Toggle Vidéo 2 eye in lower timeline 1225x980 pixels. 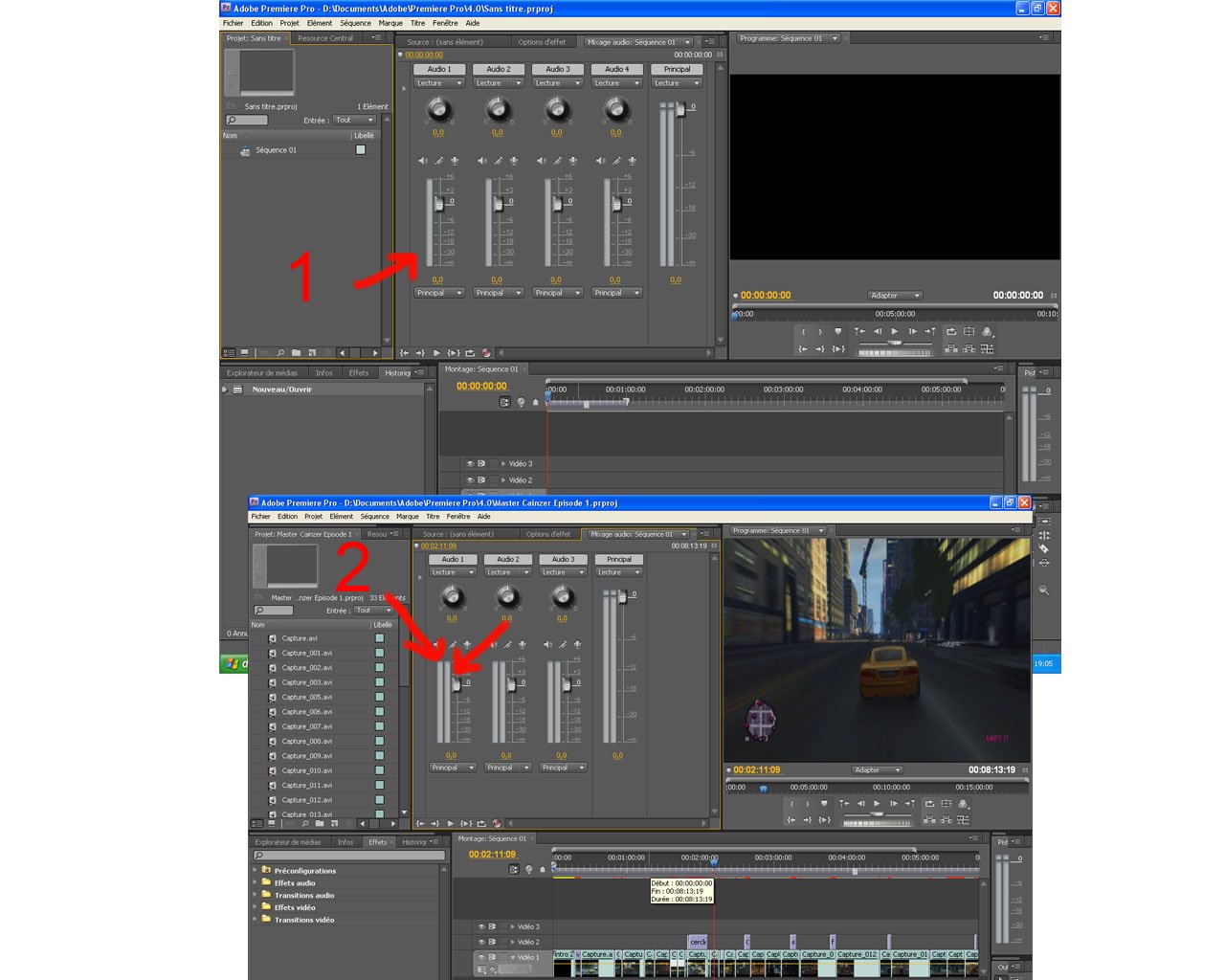point(481,942)
